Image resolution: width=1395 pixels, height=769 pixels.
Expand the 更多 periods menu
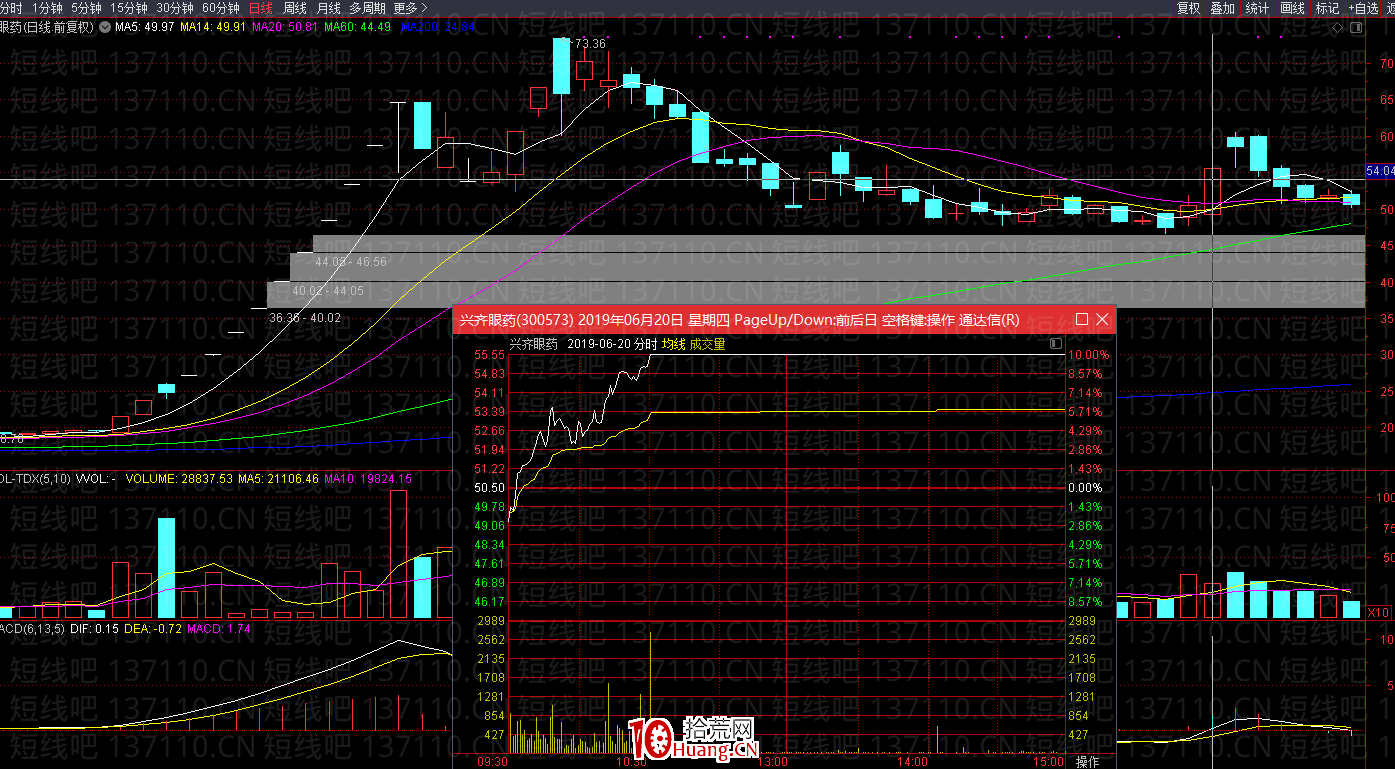coord(410,7)
